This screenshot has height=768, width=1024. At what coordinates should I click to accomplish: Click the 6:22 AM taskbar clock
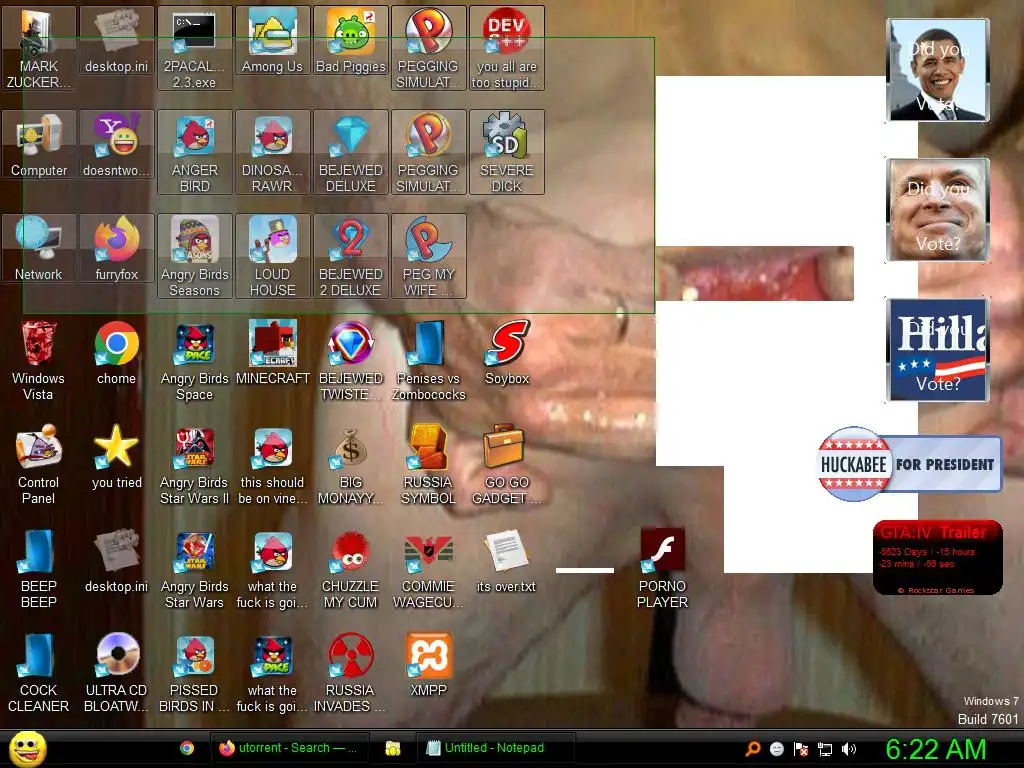coord(936,749)
